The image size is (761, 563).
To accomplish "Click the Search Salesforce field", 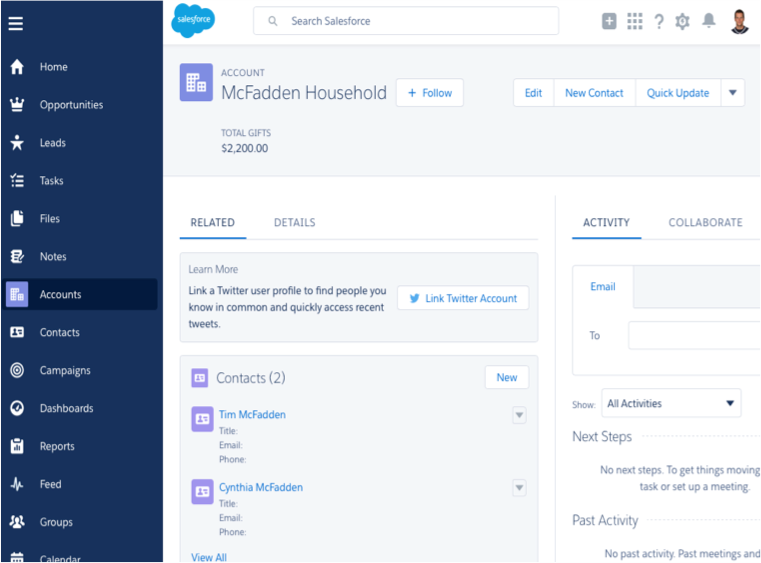I will click(406, 21).
